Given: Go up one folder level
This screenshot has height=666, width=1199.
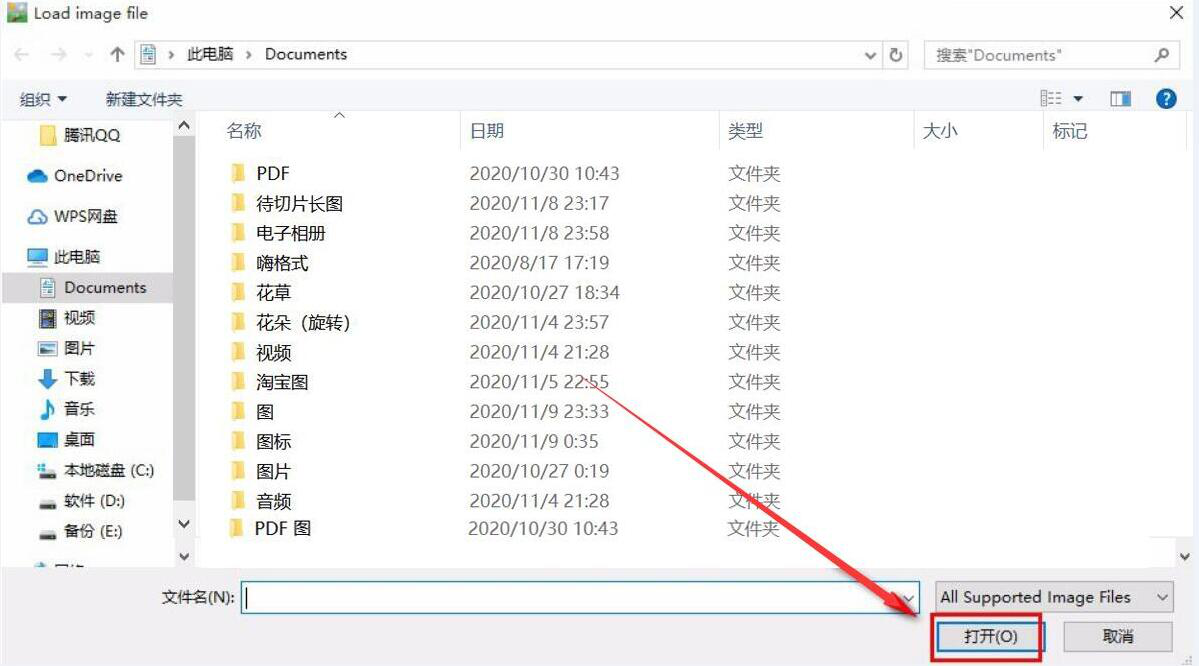Looking at the screenshot, I should pyautogui.click(x=117, y=54).
